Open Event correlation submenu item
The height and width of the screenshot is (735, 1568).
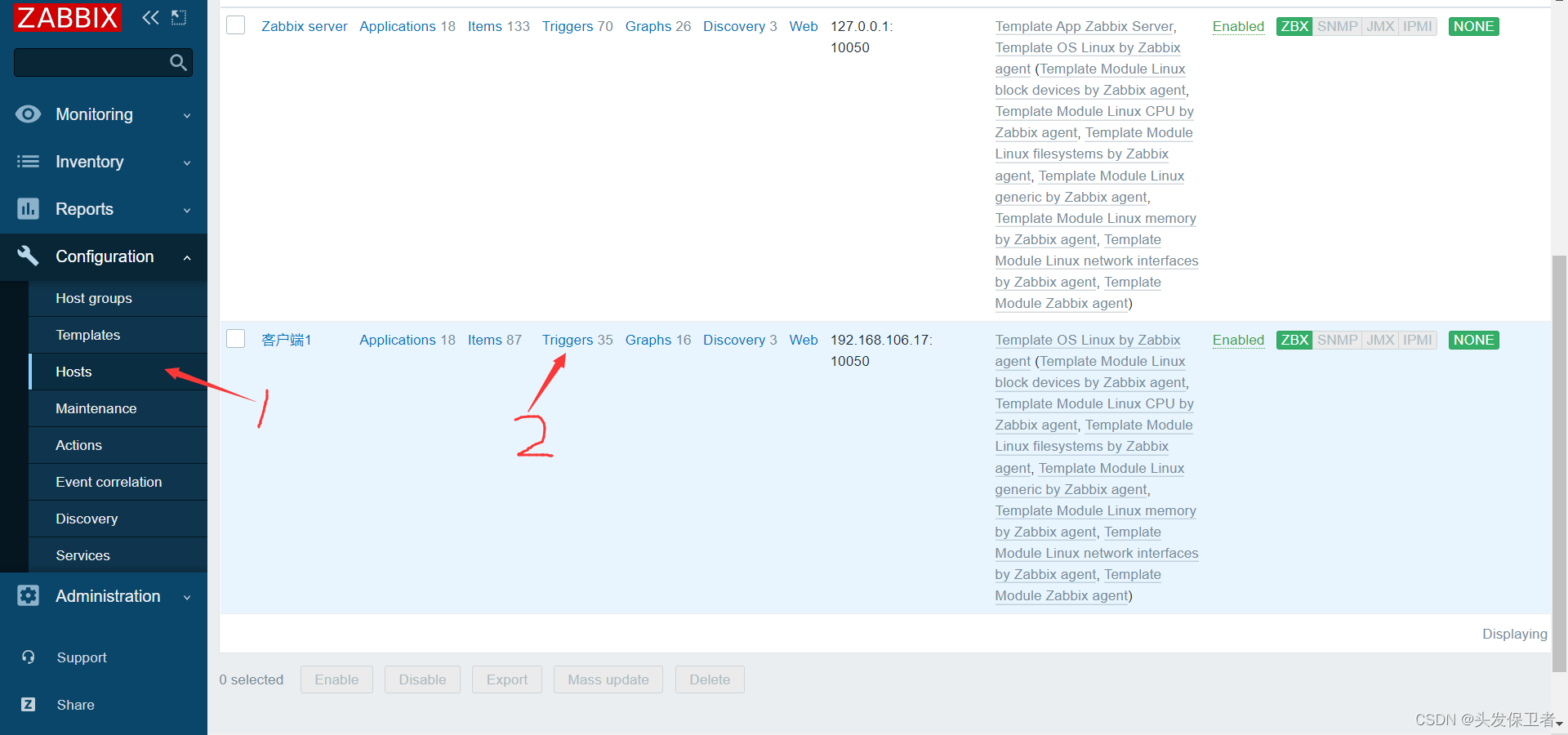click(x=118, y=482)
